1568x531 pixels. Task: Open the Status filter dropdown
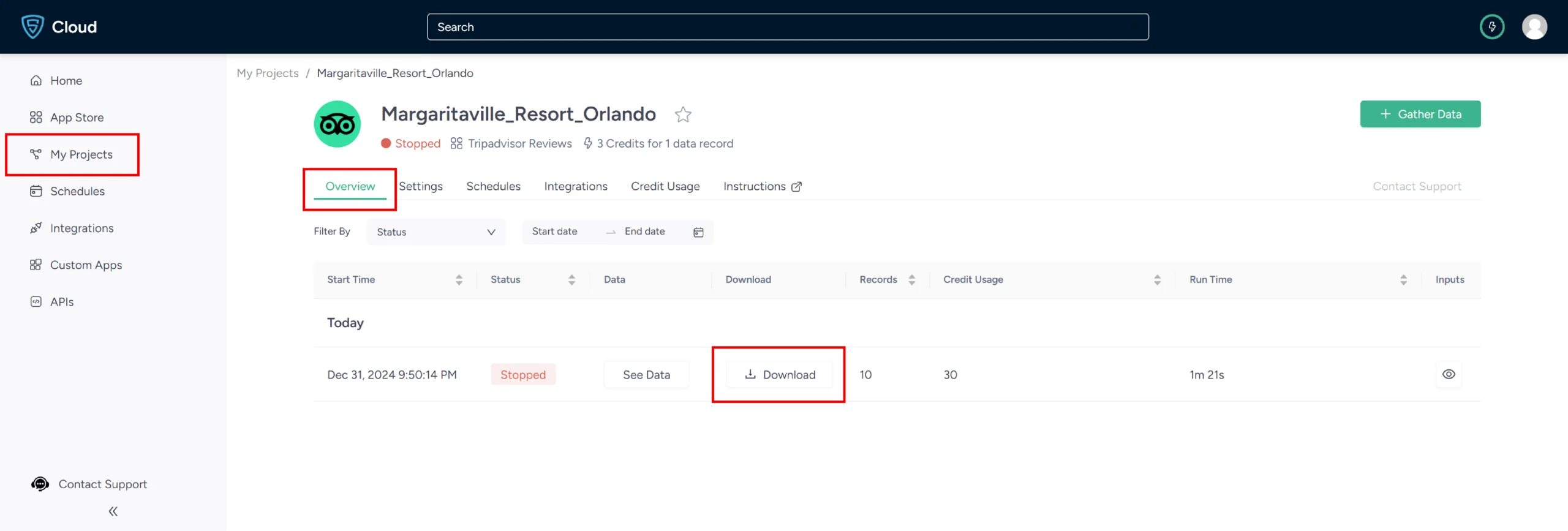(436, 232)
